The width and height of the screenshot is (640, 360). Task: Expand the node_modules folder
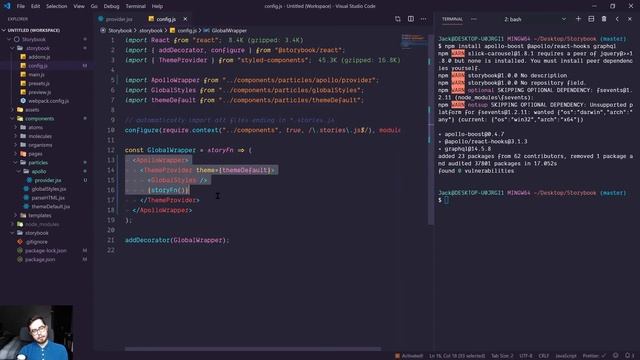click(13, 224)
